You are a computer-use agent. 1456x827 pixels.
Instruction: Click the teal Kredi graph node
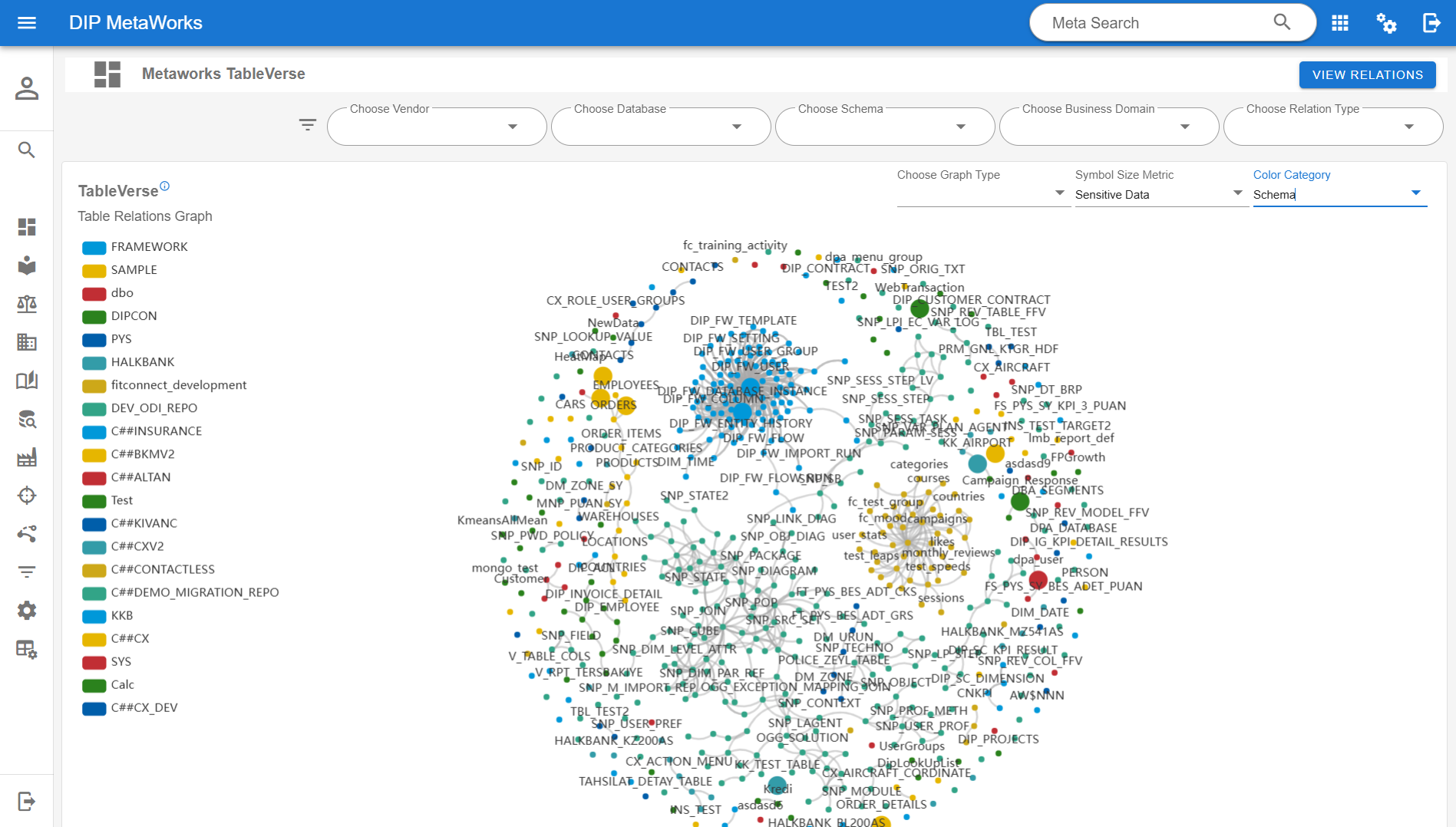pos(777,785)
